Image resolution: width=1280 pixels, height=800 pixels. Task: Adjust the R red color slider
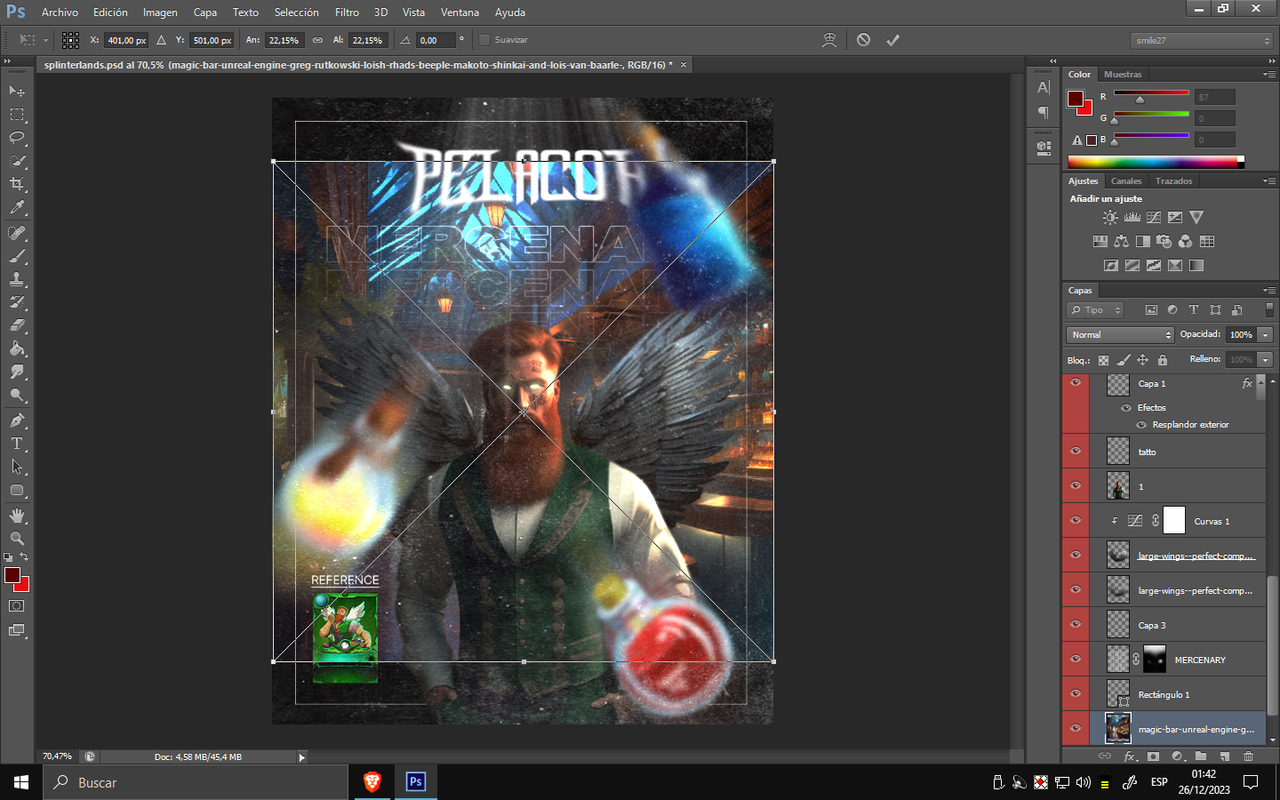coord(1140,100)
